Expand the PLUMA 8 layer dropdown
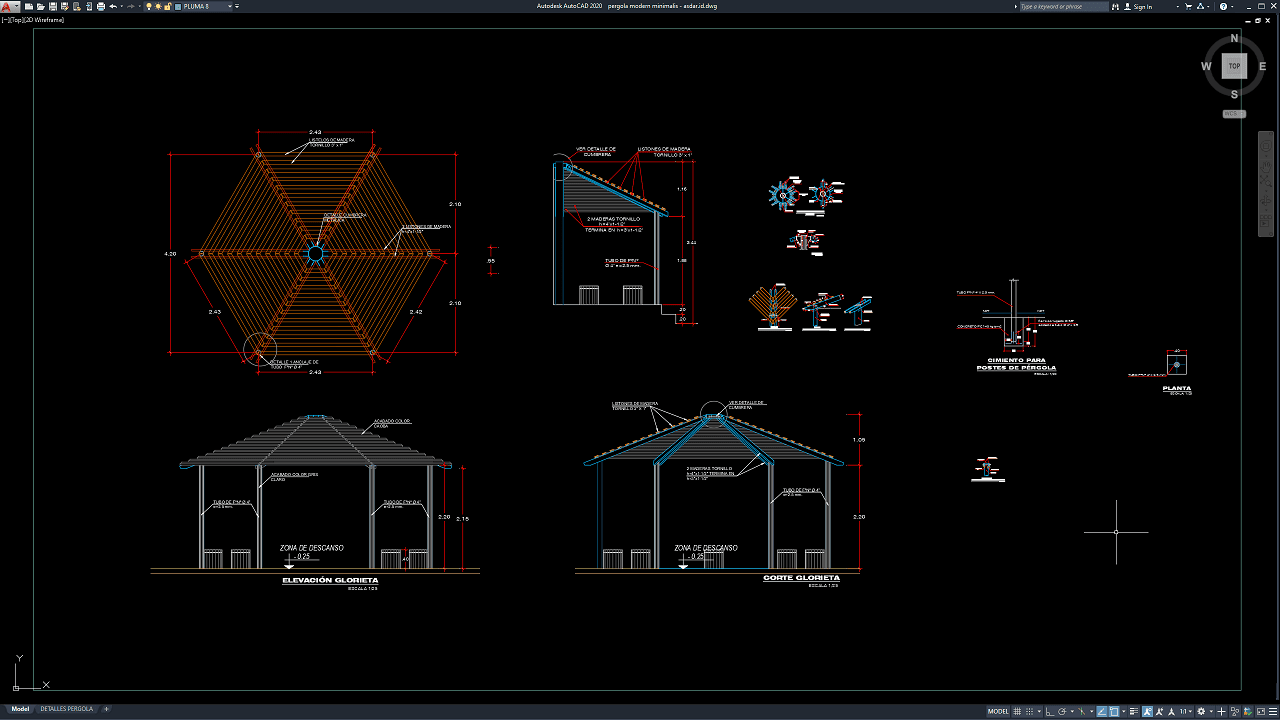This screenshot has height=720, width=1280. point(229,6)
